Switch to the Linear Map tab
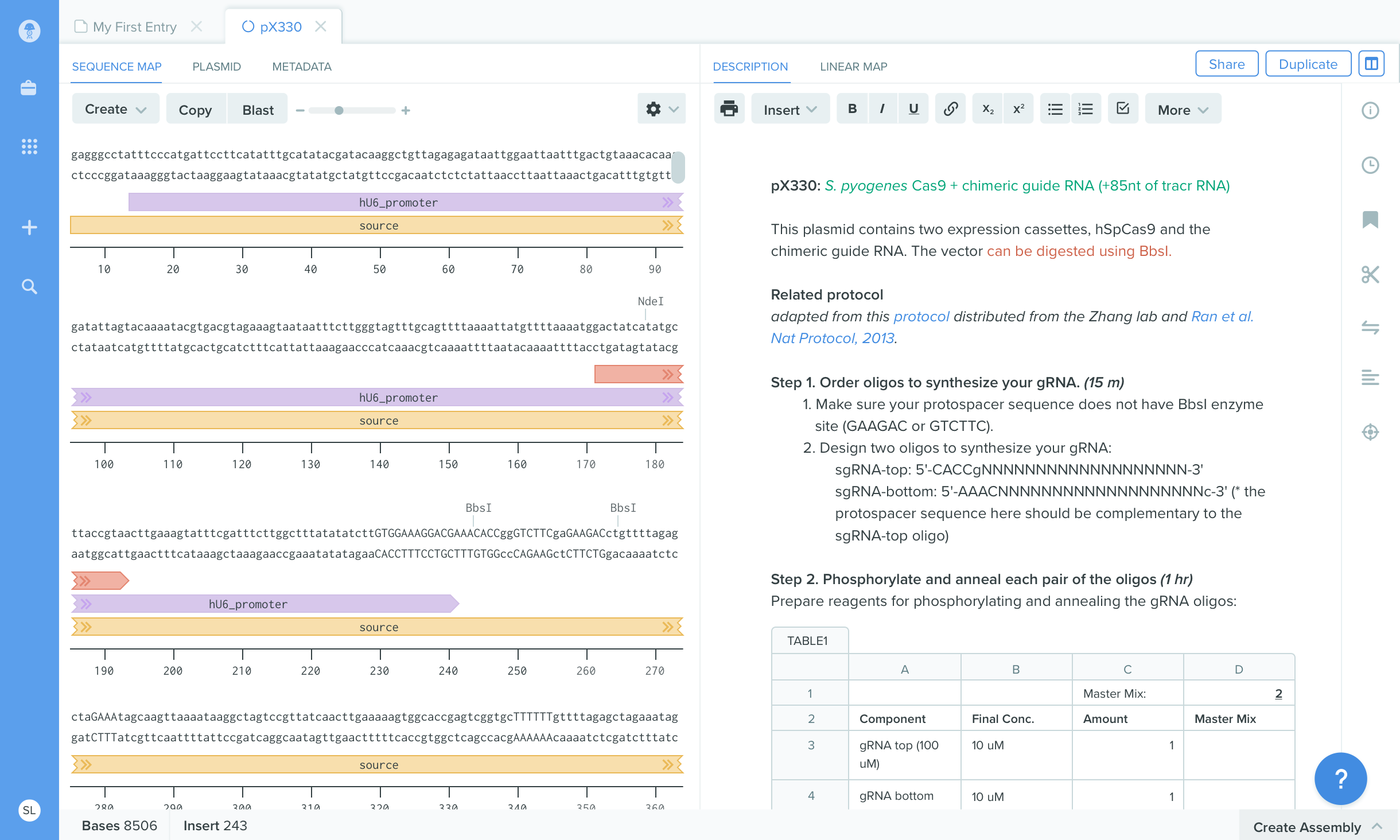 [x=853, y=67]
